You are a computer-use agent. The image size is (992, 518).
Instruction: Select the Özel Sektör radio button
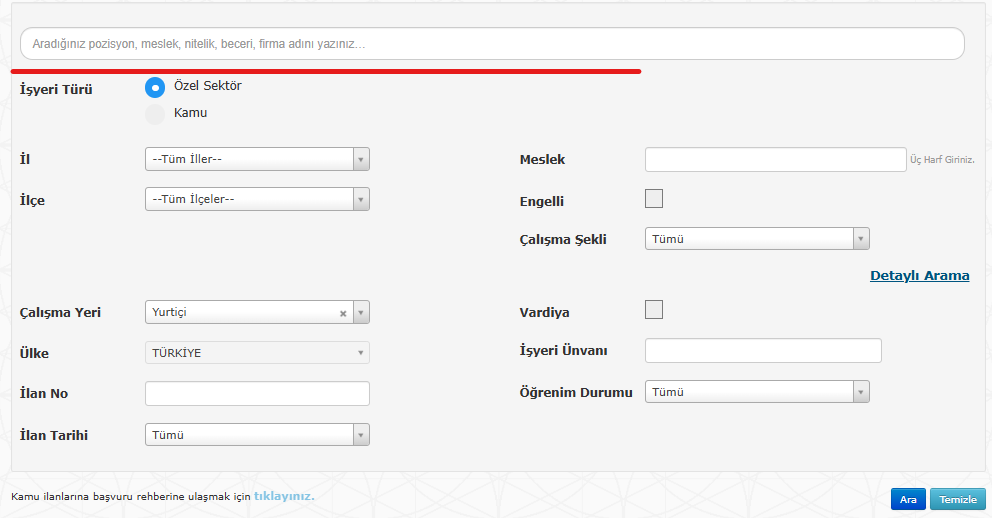tap(155, 87)
